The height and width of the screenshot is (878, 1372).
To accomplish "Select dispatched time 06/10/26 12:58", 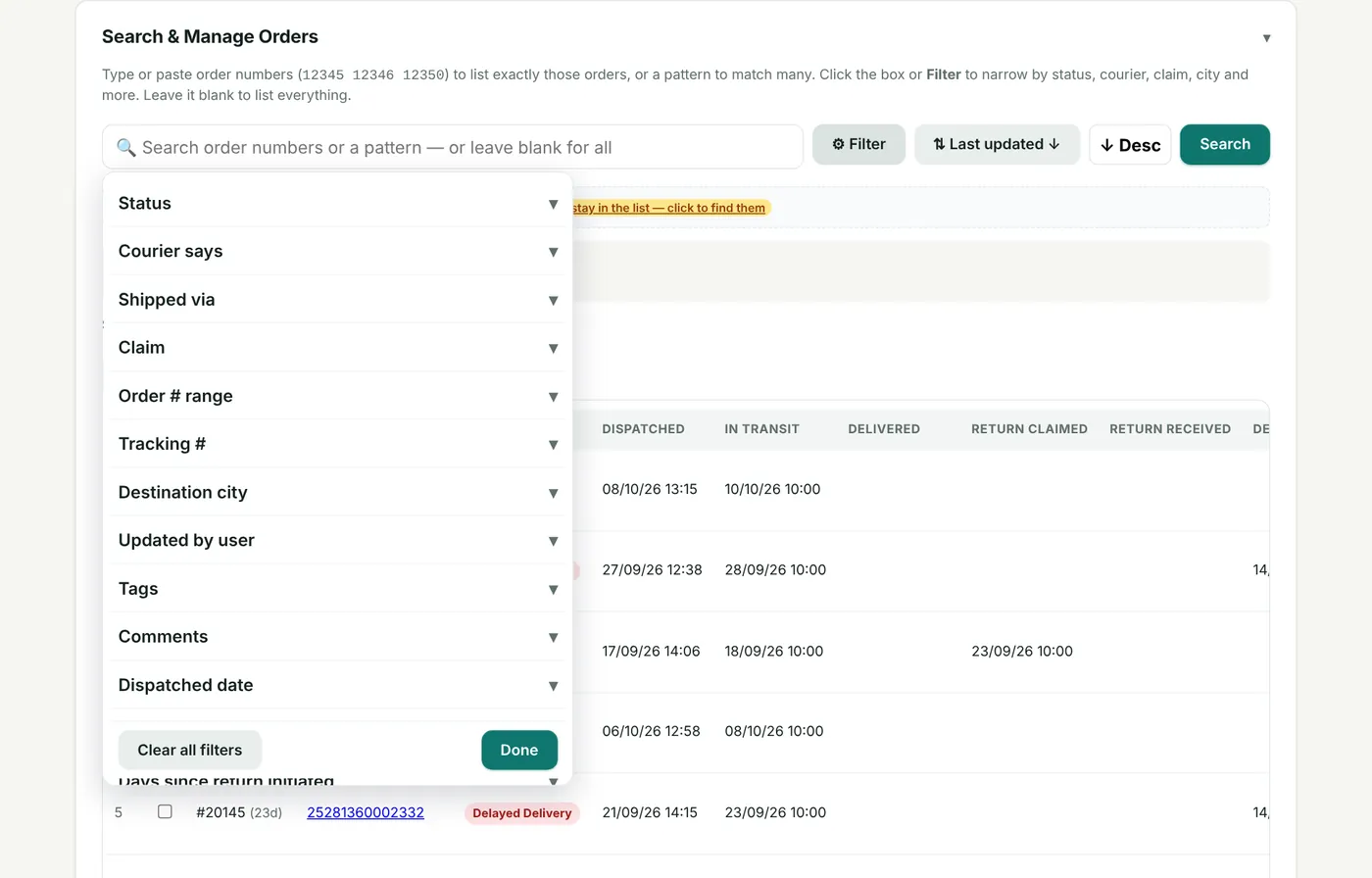I will 652,731.
